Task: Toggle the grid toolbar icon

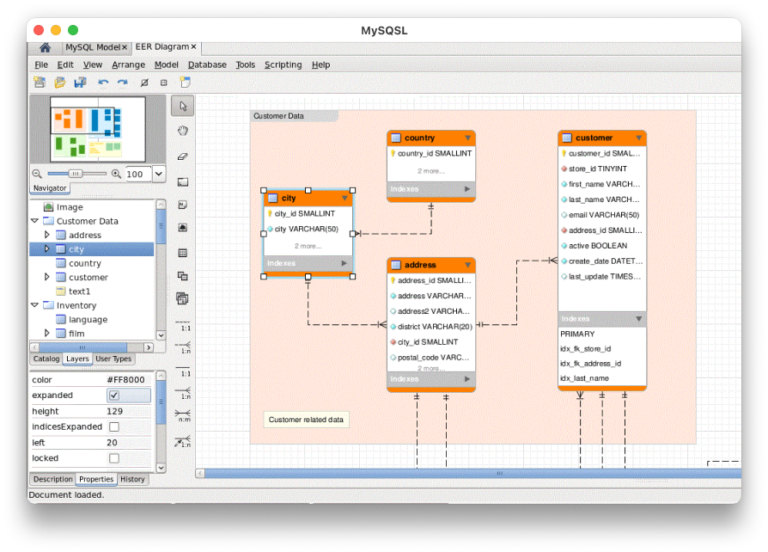Action: tap(144, 83)
